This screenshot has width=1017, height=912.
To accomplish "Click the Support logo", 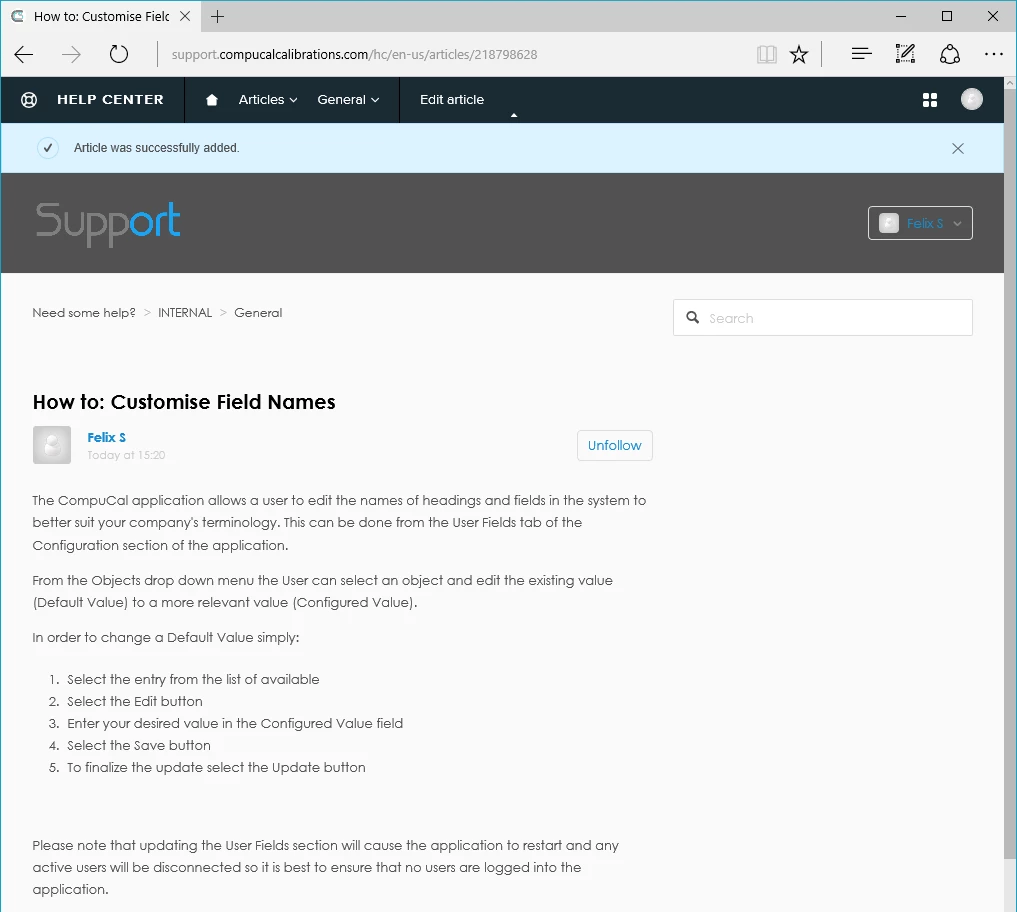I will point(108,223).
